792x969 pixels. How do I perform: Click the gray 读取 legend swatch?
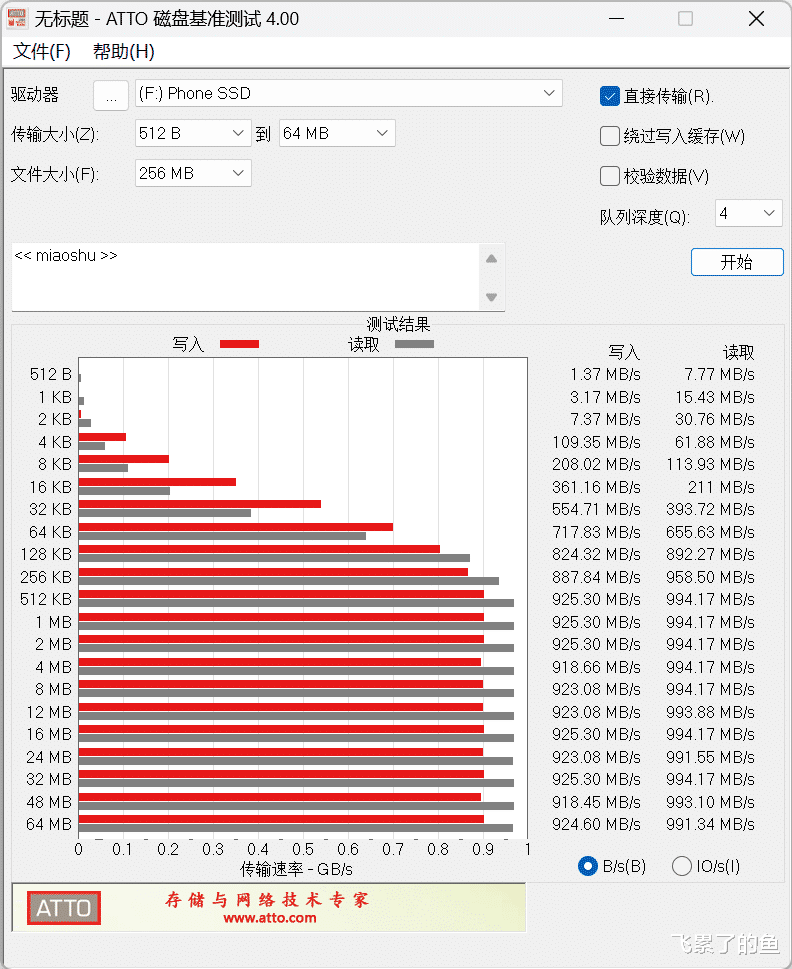[415, 344]
